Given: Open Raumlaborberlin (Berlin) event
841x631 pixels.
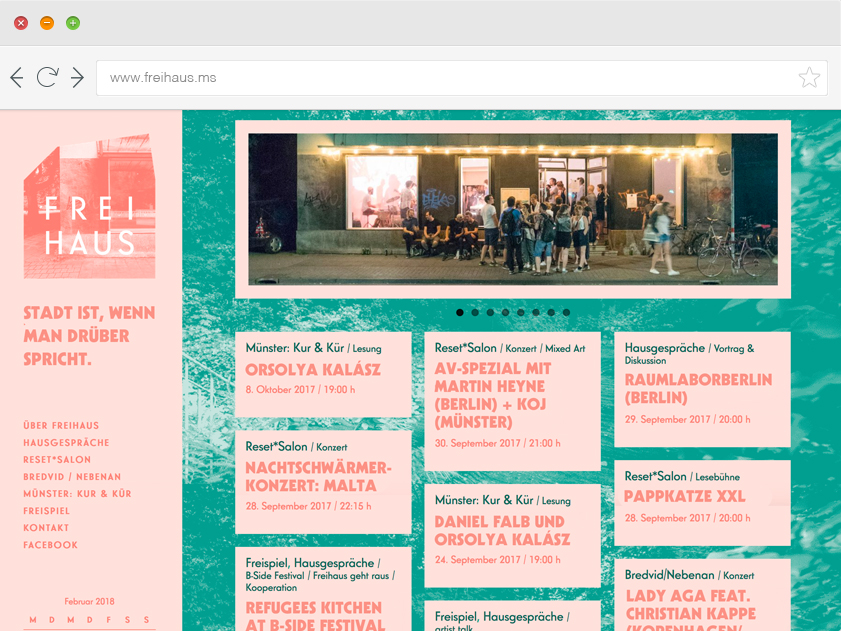Looking at the screenshot, I should click(x=698, y=388).
